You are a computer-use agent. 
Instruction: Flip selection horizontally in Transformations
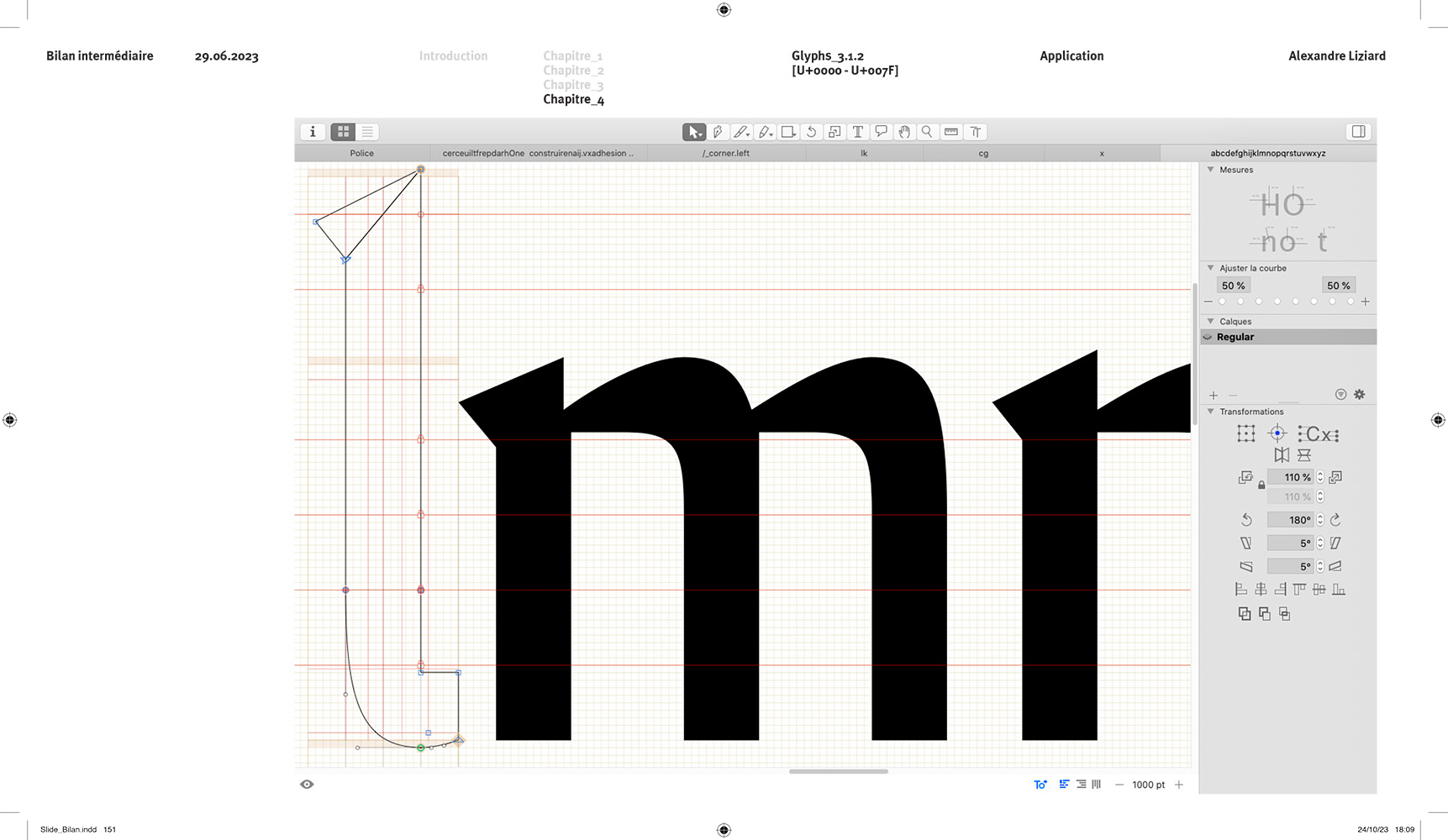[x=1282, y=455]
